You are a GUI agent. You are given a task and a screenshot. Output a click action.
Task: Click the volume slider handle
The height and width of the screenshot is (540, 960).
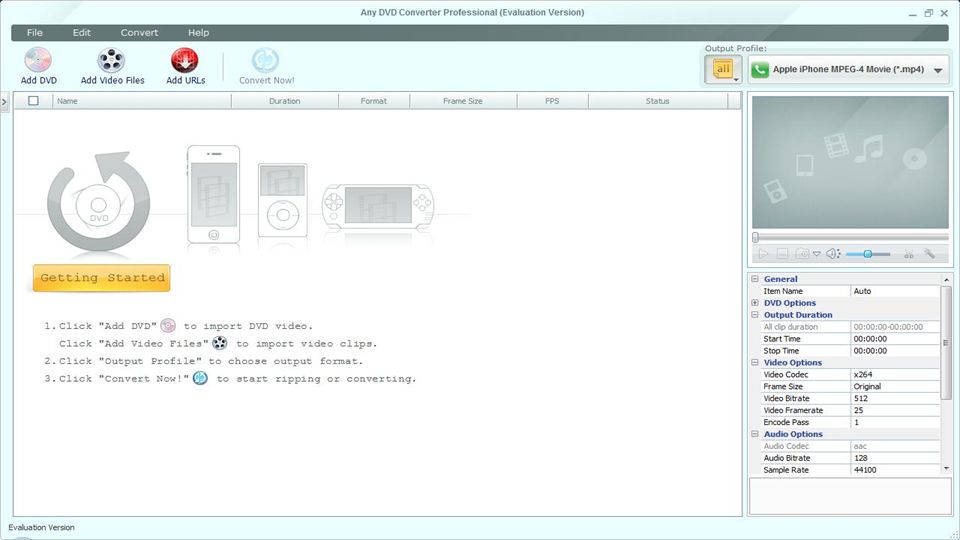(868, 253)
